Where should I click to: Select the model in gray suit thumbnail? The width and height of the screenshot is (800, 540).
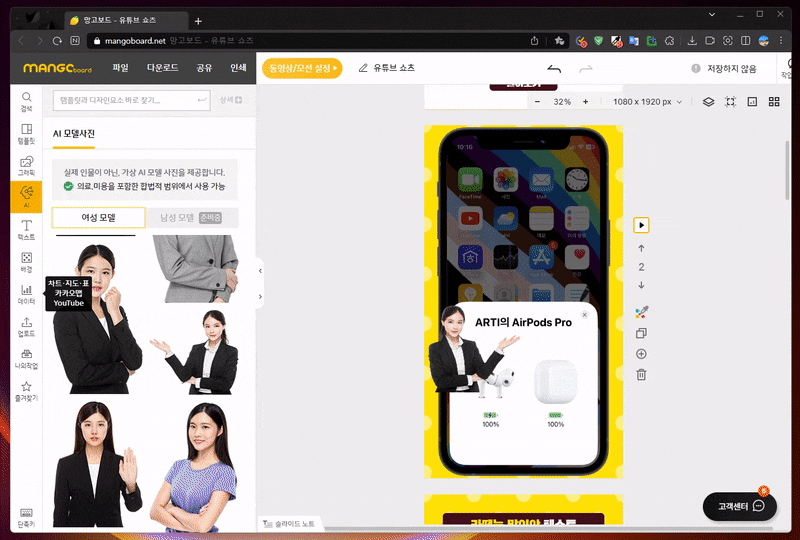[x=196, y=268]
